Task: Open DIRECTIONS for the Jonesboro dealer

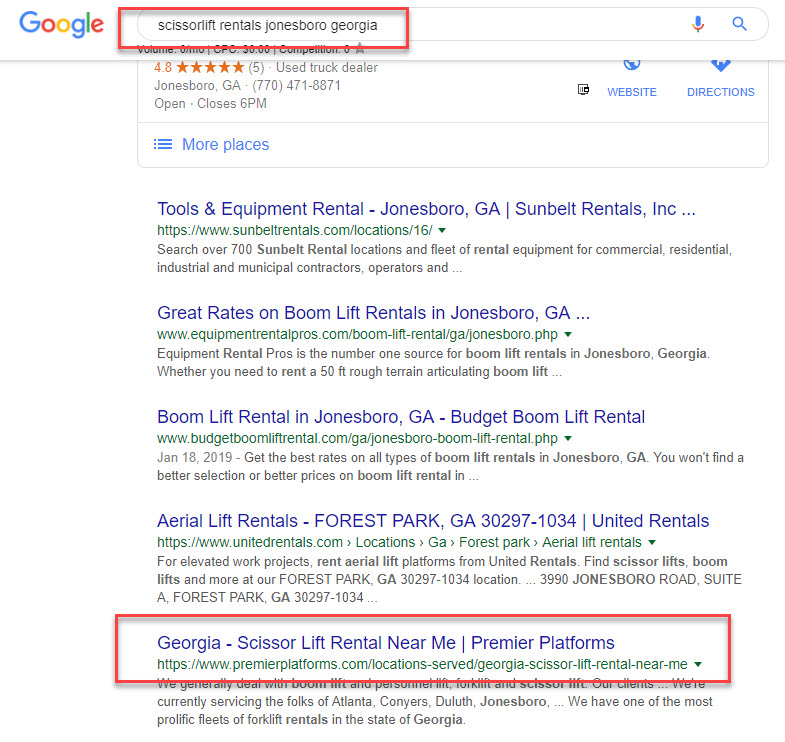Action: click(720, 92)
